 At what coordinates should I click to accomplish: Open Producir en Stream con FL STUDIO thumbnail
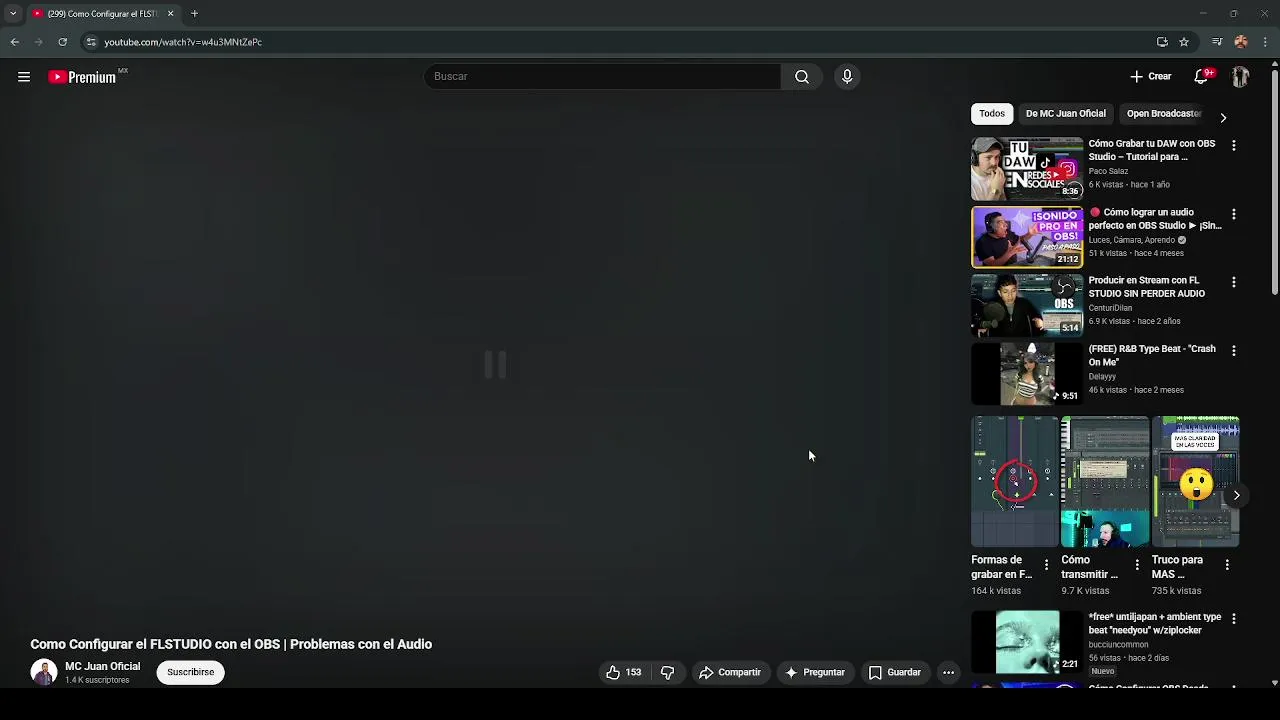tap(1027, 305)
